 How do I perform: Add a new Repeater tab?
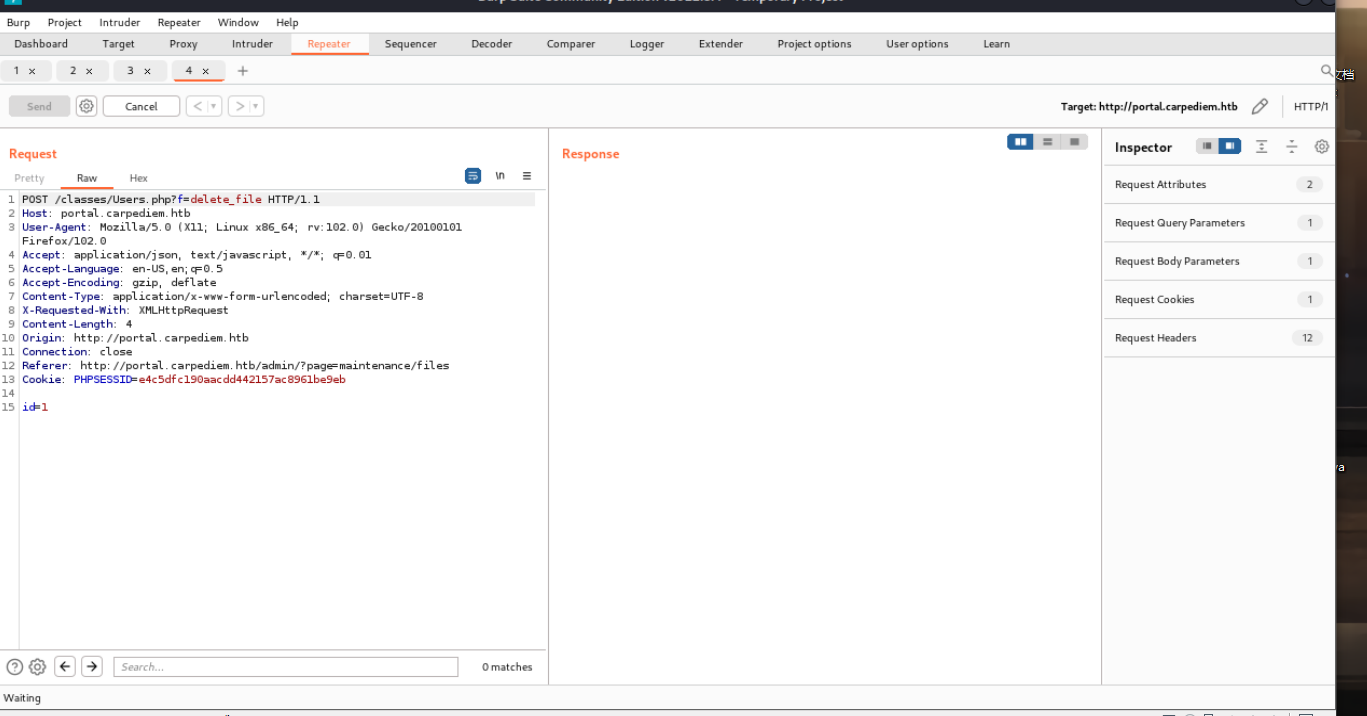[242, 71]
